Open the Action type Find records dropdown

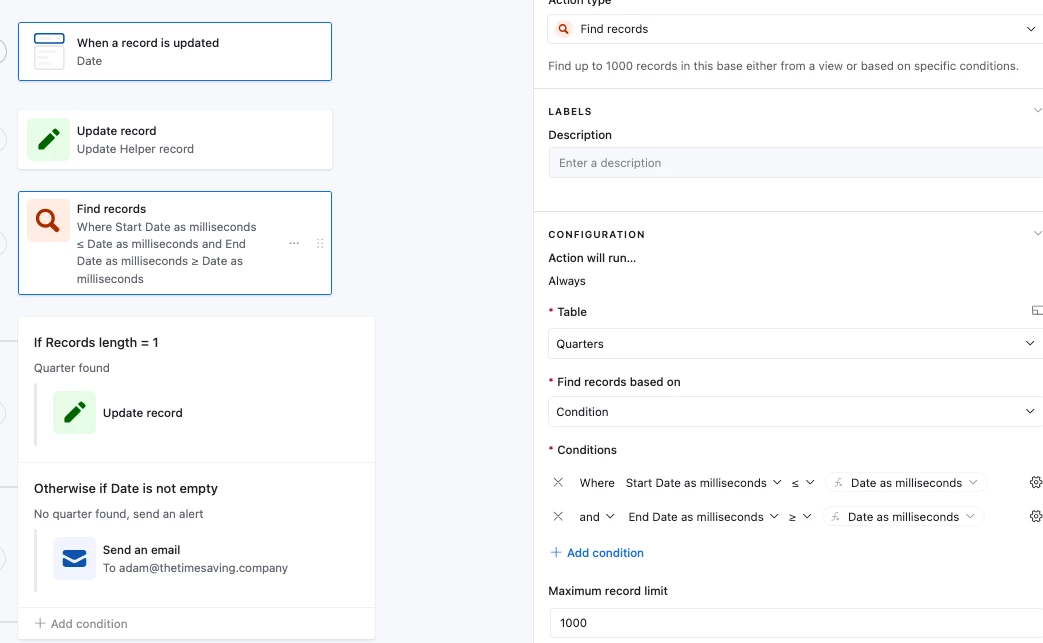point(795,29)
